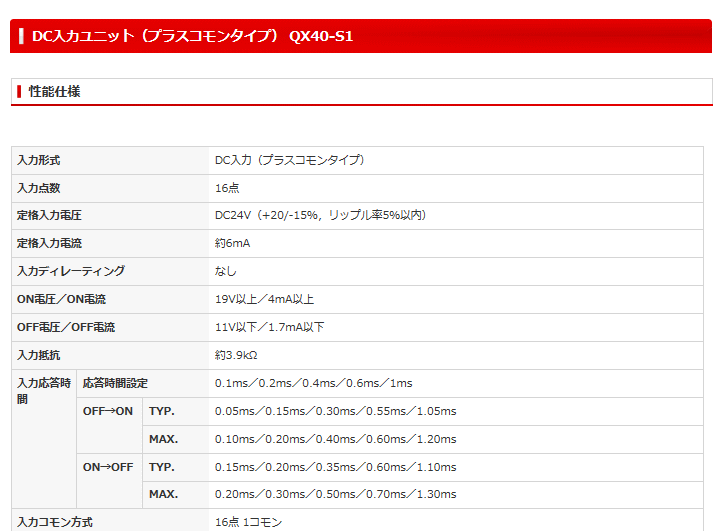Select the 'ON→OFF' sub-label

pyautogui.click(x=108, y=467)
